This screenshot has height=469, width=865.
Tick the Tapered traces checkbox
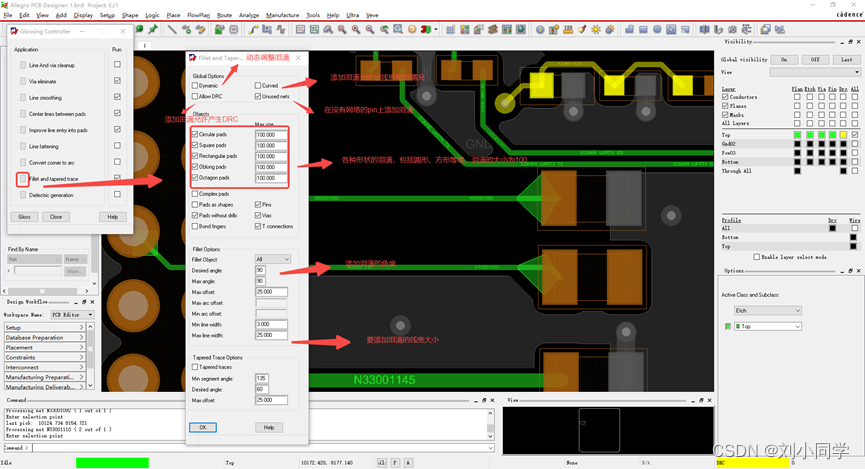point(195,367)
